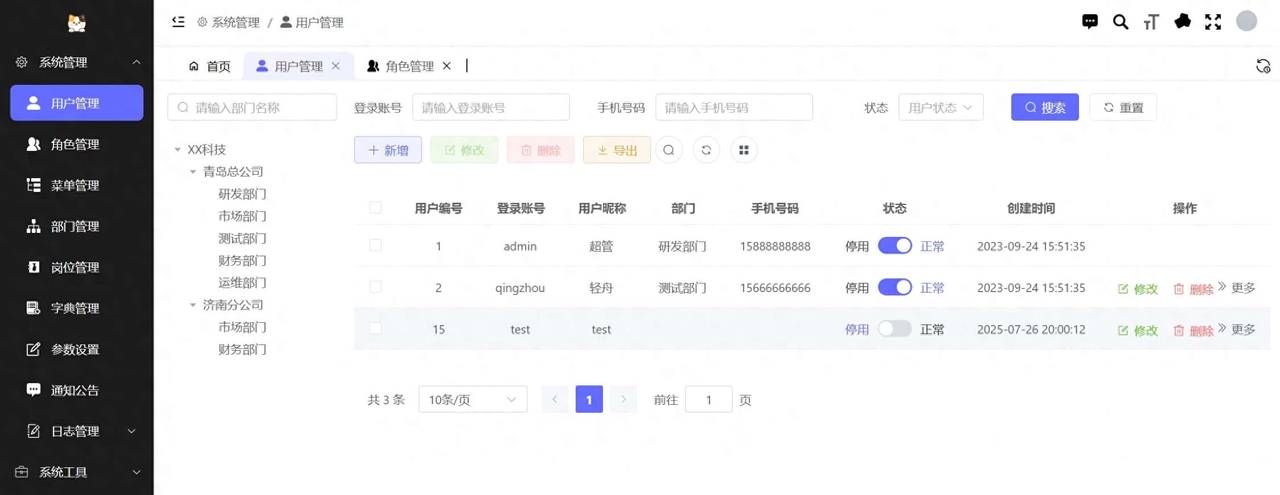Image resolution: width=1280 pixels, height=495 pixels.
Task: Click the 新增 add button
Action: click(x=388, y=150)
